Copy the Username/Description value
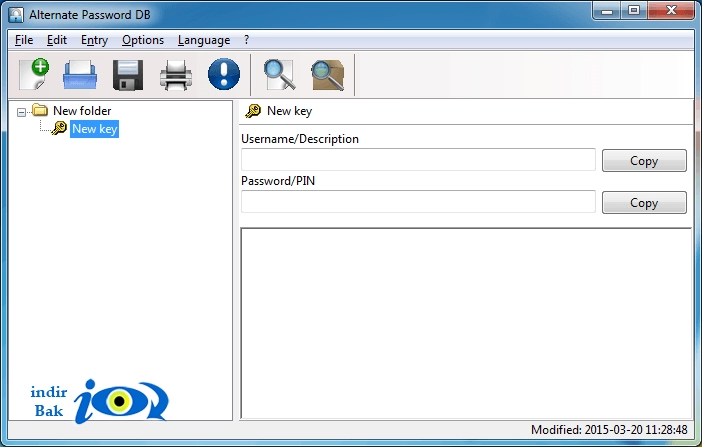This screenshot has height=447, width=702. [x=644, y=160]
